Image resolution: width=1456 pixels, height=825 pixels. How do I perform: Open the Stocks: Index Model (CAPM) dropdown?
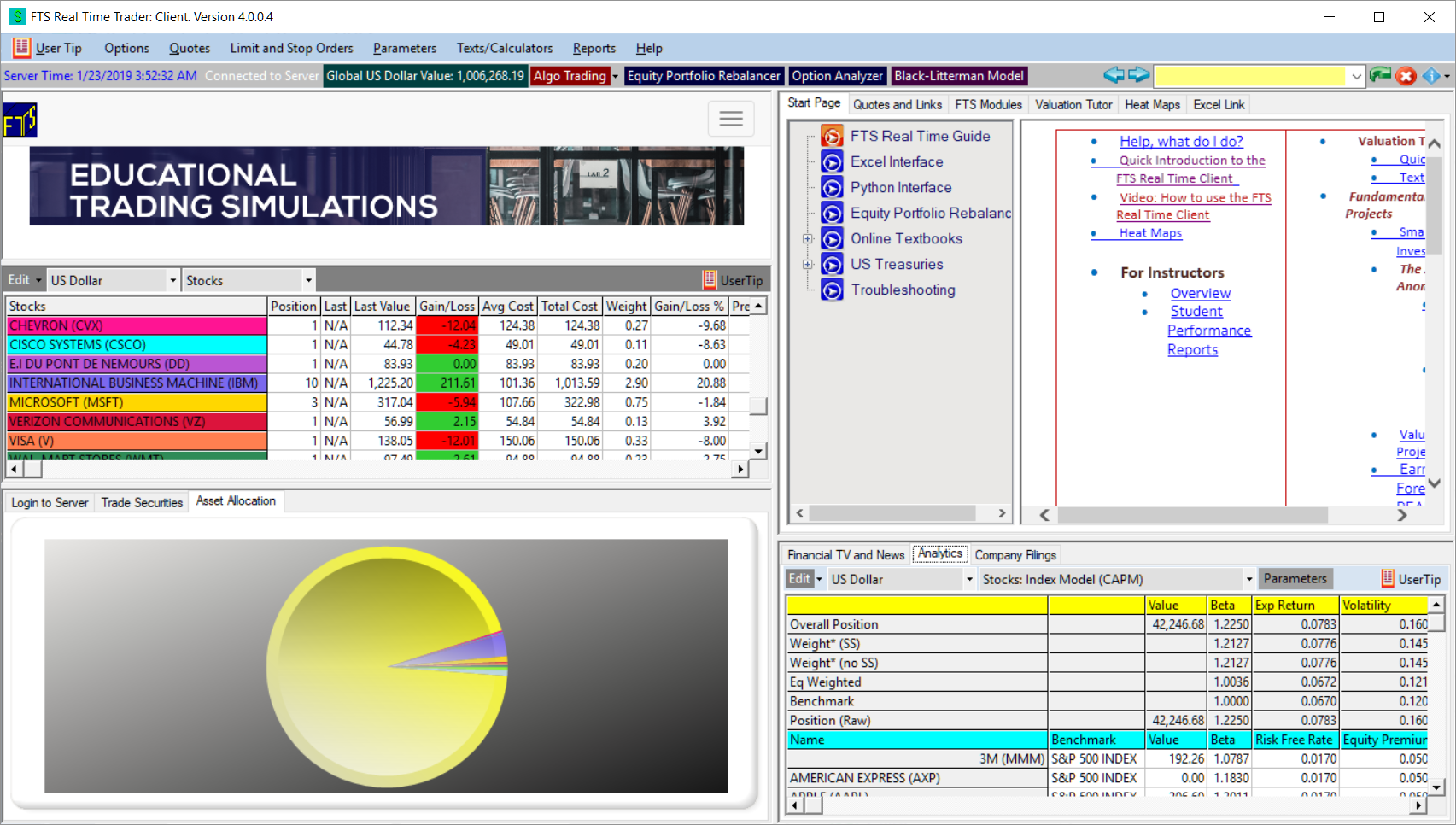[x=1248, y=579]
